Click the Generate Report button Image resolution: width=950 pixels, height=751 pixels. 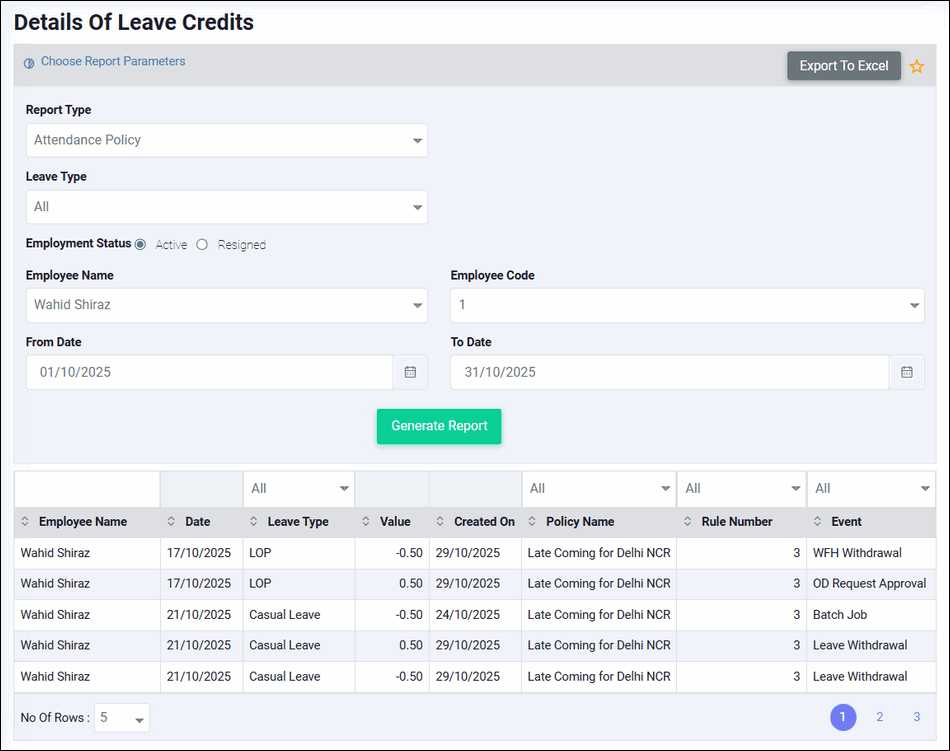pyautogui.click(x=438, y=426)
